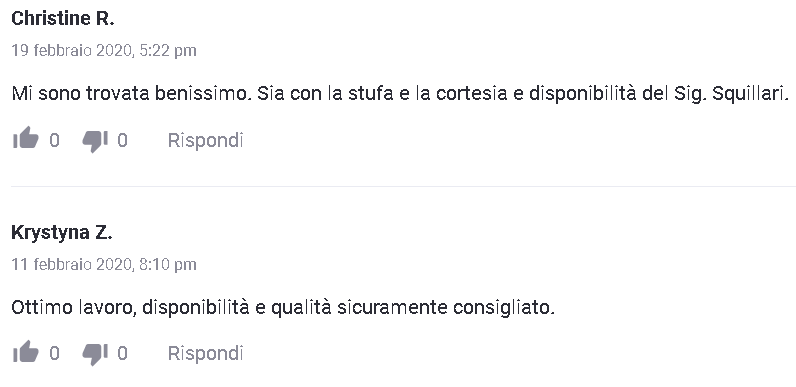Click the like count on Christine's comment
Image resolution: width=796 pixels, height=387 pixels.
54,140
